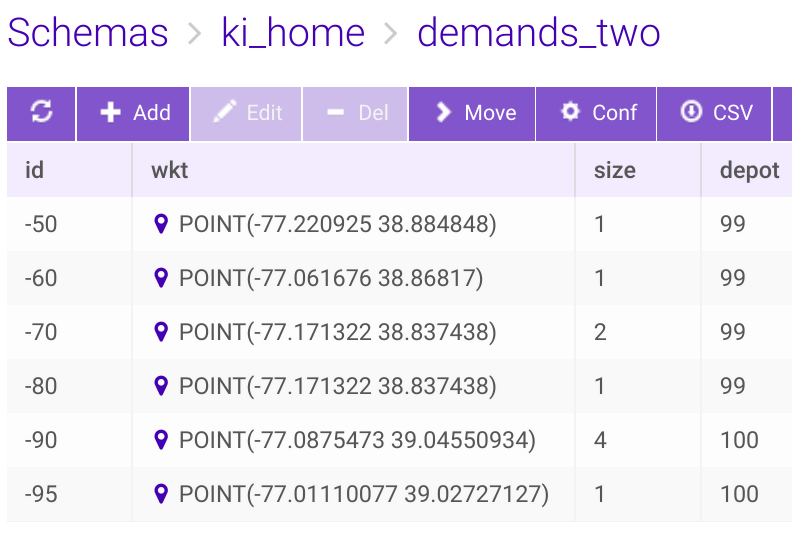Select the row with id -90
Viewport: 792px width, 554px height.
(x=41, y=440)
